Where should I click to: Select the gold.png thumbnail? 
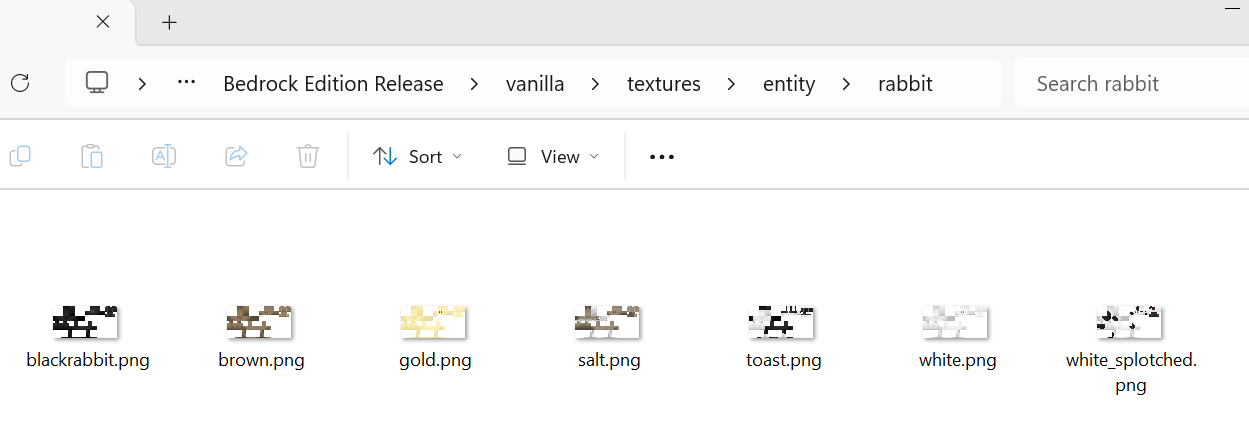click(434, 322)
